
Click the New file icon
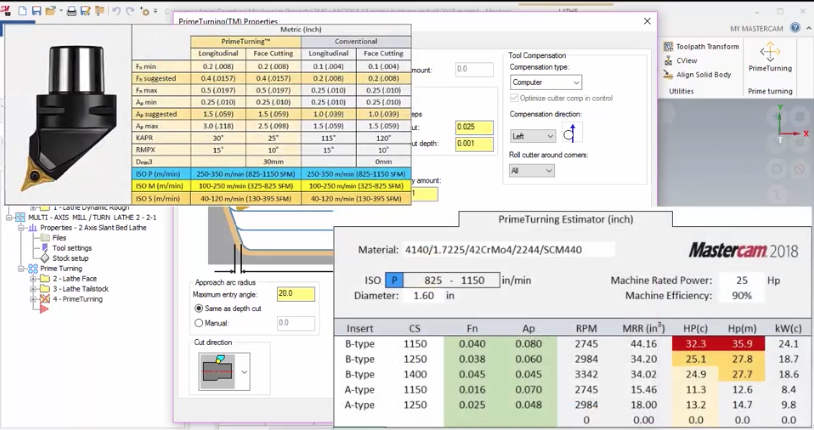[x=23, y=10]
